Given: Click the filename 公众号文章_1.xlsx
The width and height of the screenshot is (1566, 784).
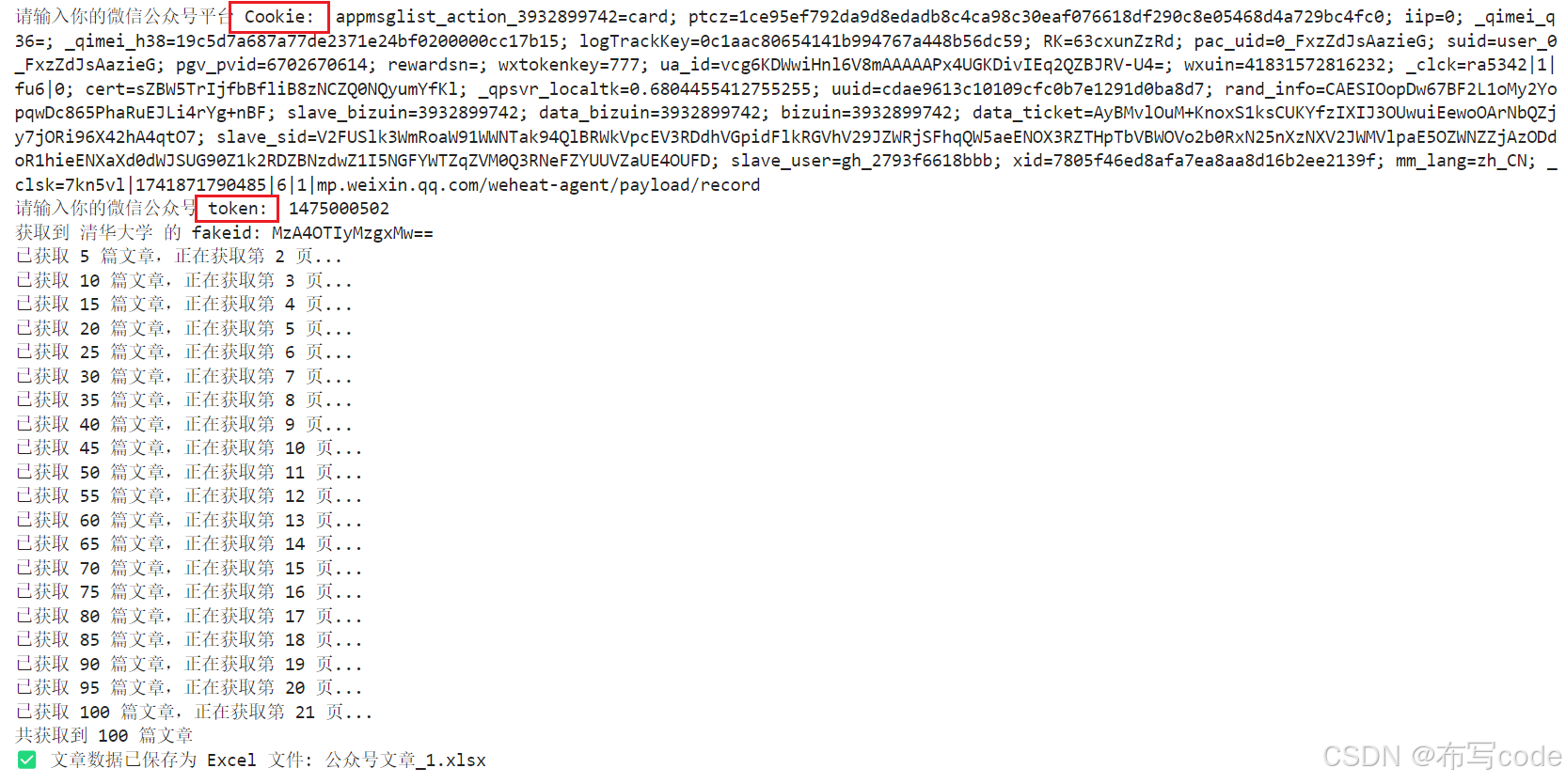Looking at the screenshot, I should [x=405, y=760].
